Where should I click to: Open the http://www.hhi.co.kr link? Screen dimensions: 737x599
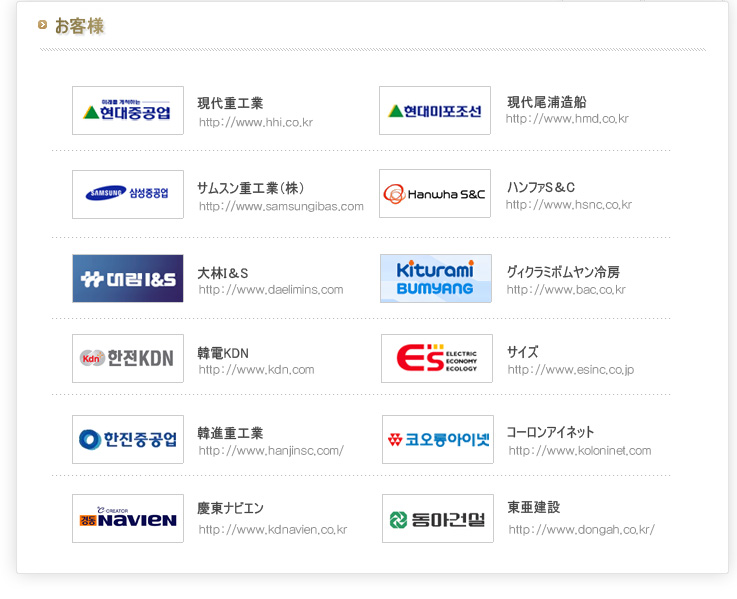pos(256,122)
